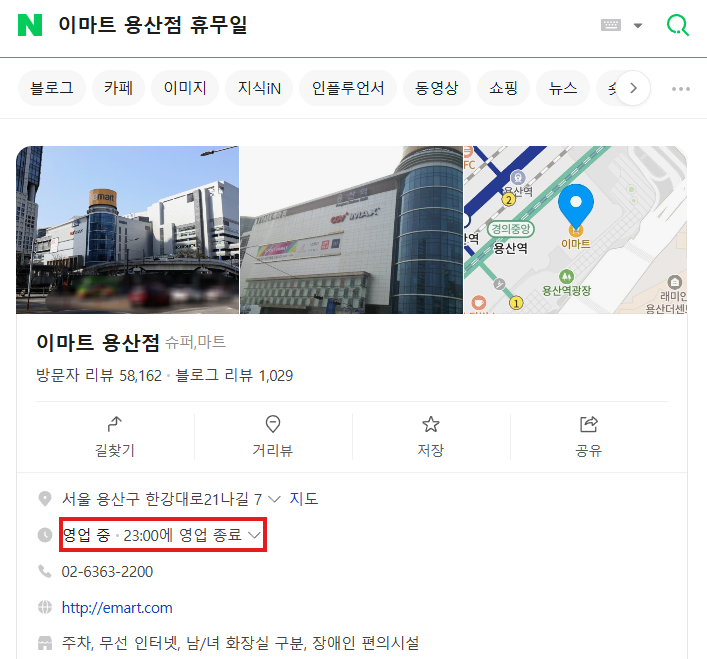707x659 pixels.
Task: Click the search magnifier icon
Action: pyautogui.click(x=678, y=25)
